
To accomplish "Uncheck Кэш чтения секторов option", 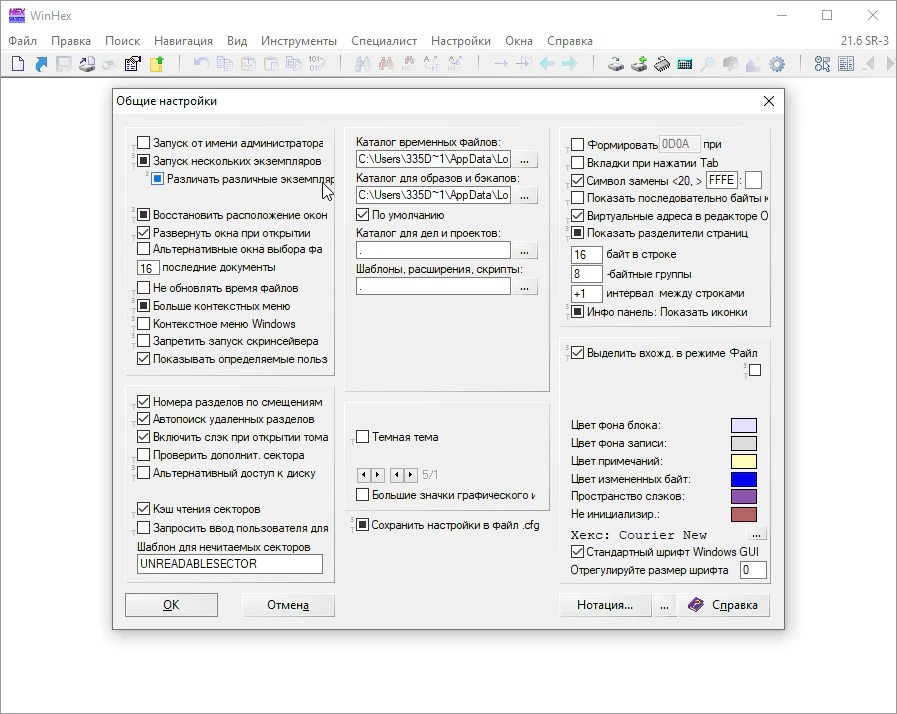I will coord(144,509).
